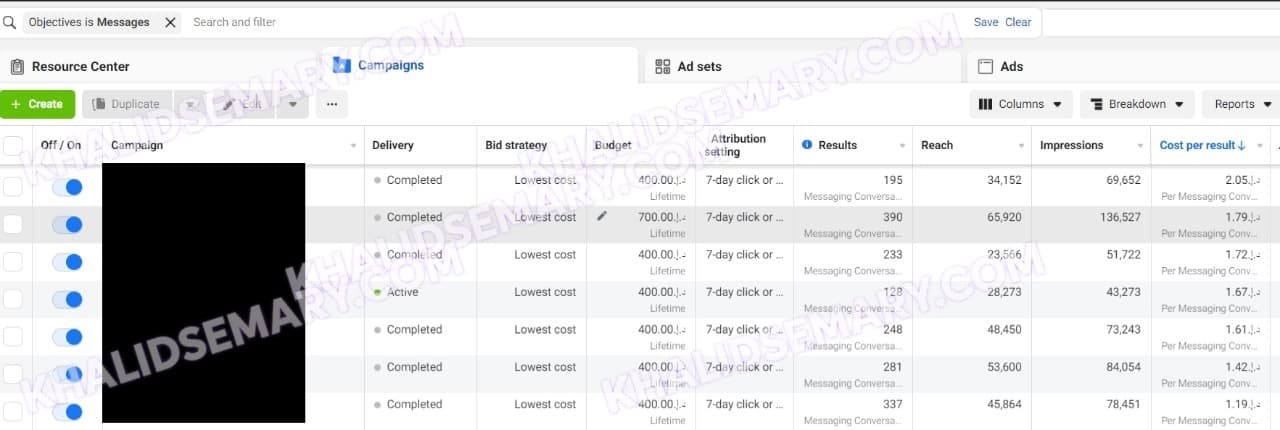1280x430 pixels.
Task: Toggle off the campaign with 195 results
Action: (67, 187)
